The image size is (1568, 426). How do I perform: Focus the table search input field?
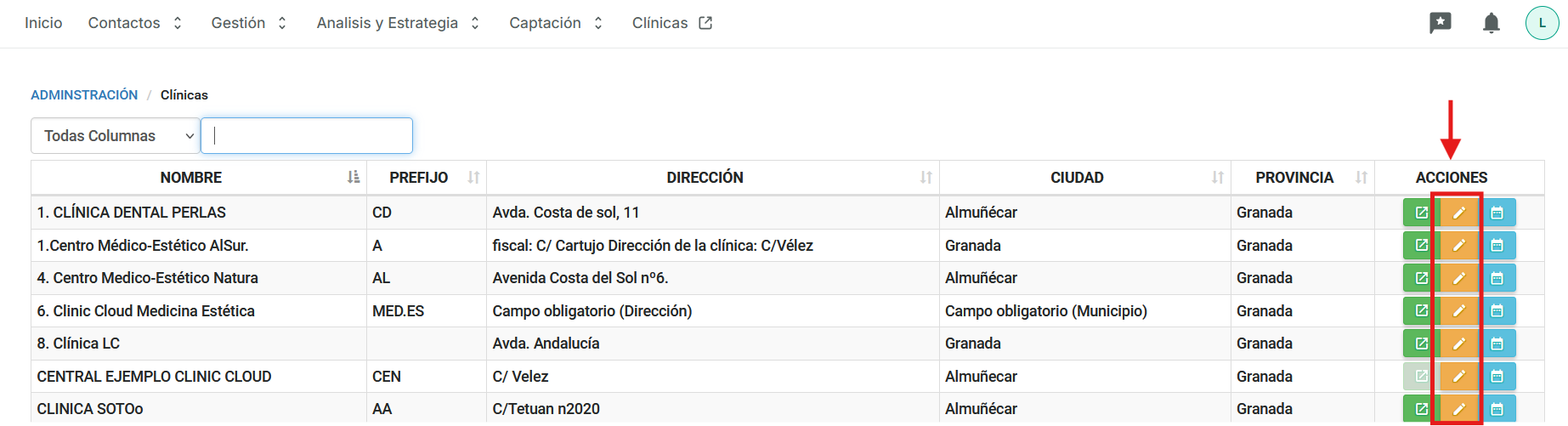307,136
